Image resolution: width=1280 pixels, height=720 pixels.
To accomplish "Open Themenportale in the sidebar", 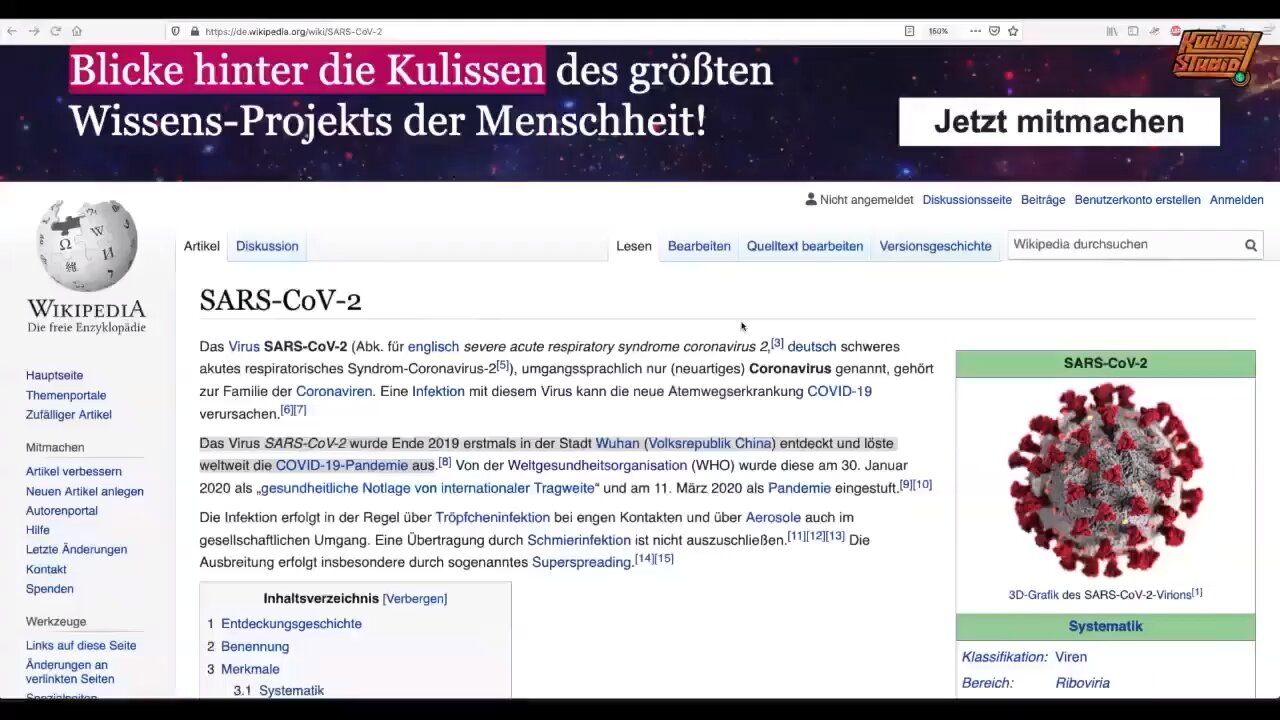I will (66, 395).
